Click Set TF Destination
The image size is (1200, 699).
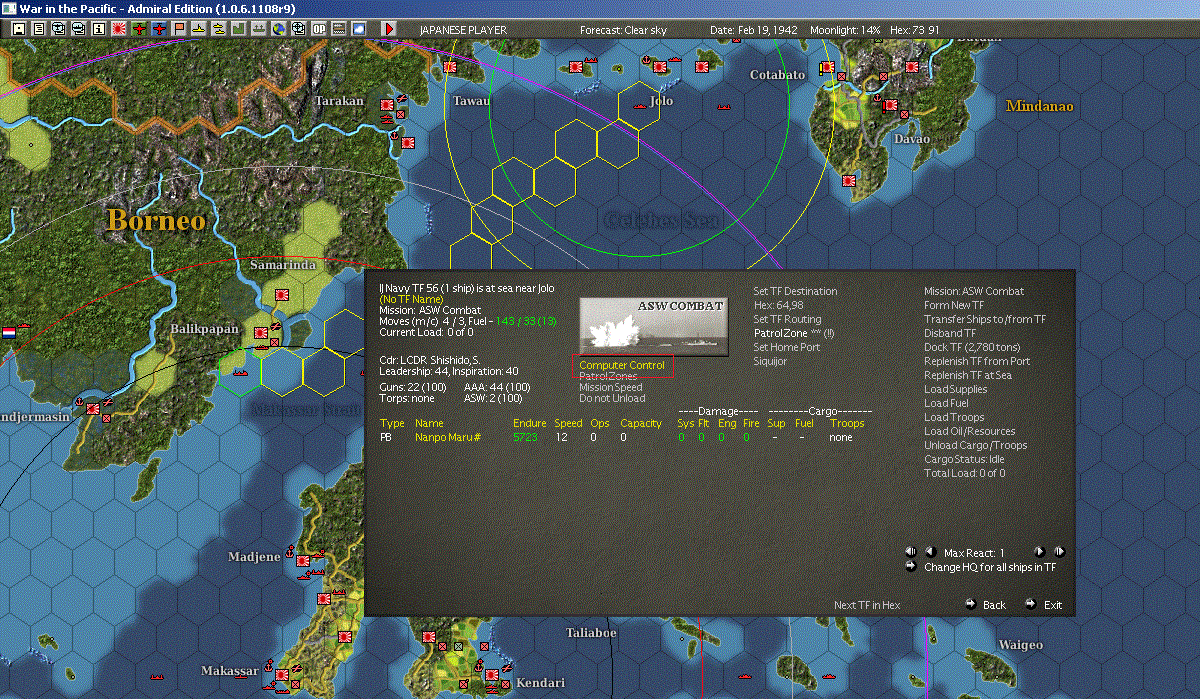point(795,291)
